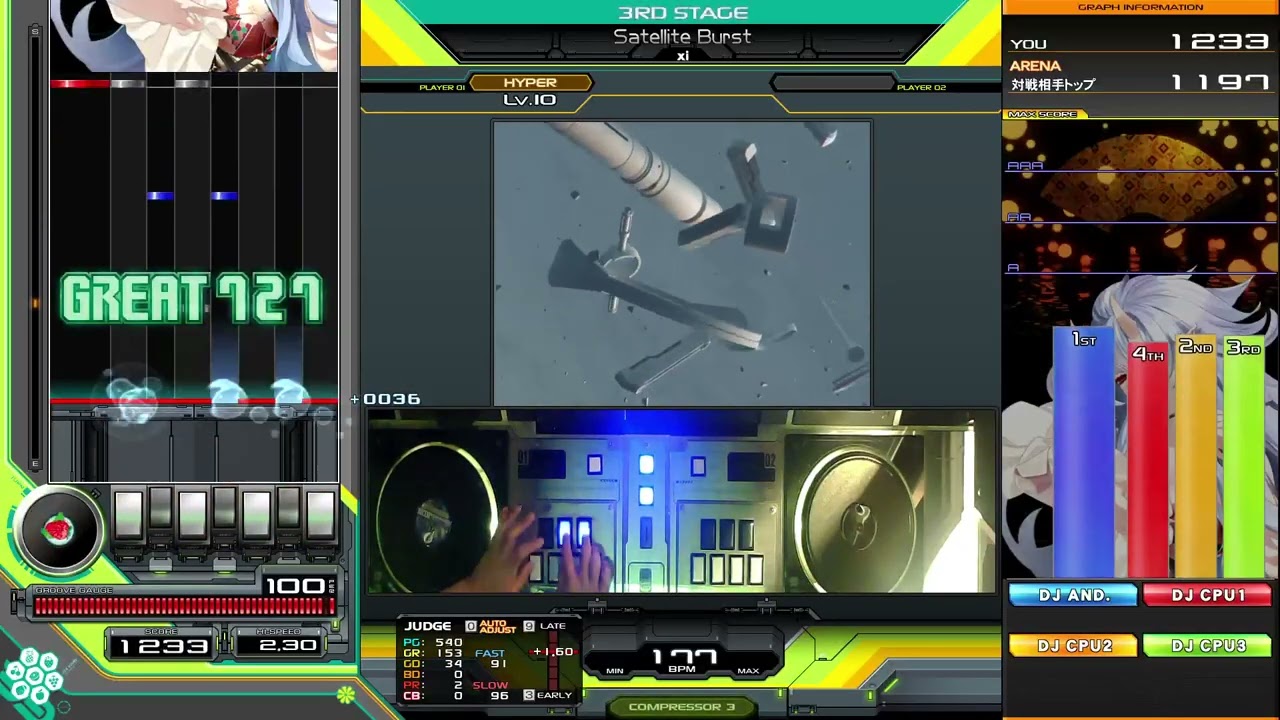Click the SLOW count 96
This screenshot has width=1280, height=720.
(499, 696)
